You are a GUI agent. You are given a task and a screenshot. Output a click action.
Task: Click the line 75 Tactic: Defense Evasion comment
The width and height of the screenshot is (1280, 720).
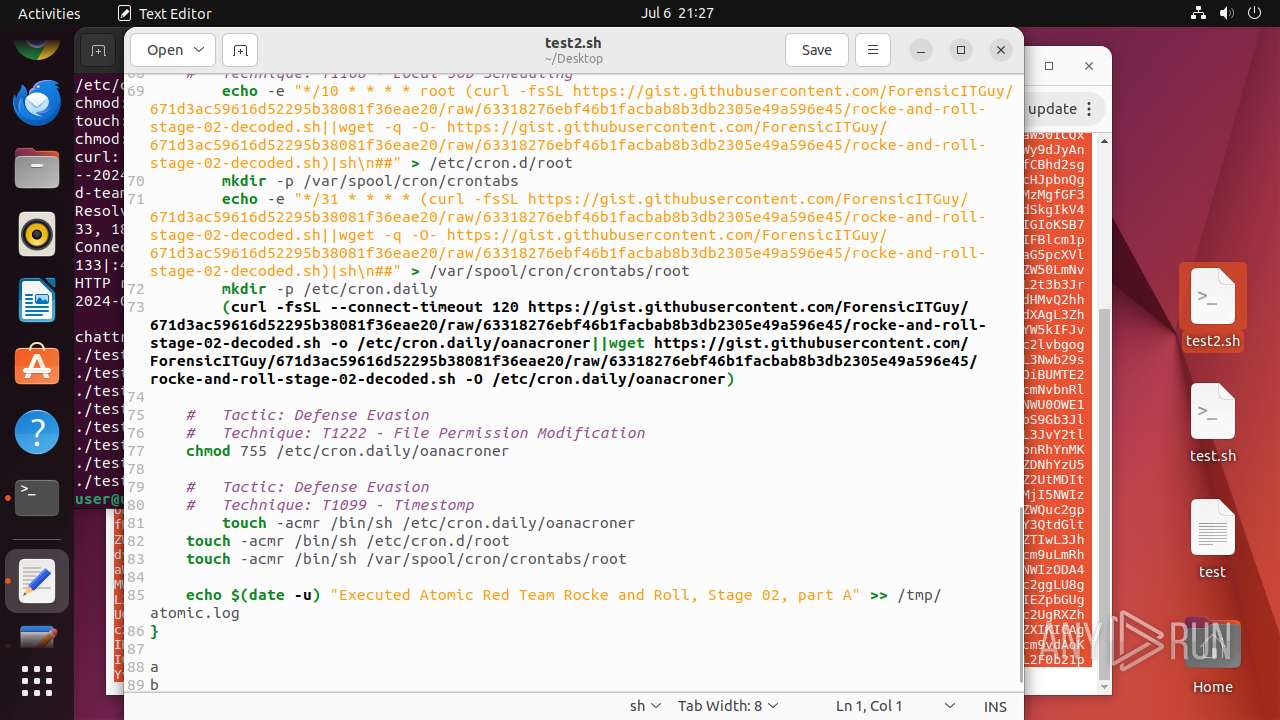pos(307,415)
